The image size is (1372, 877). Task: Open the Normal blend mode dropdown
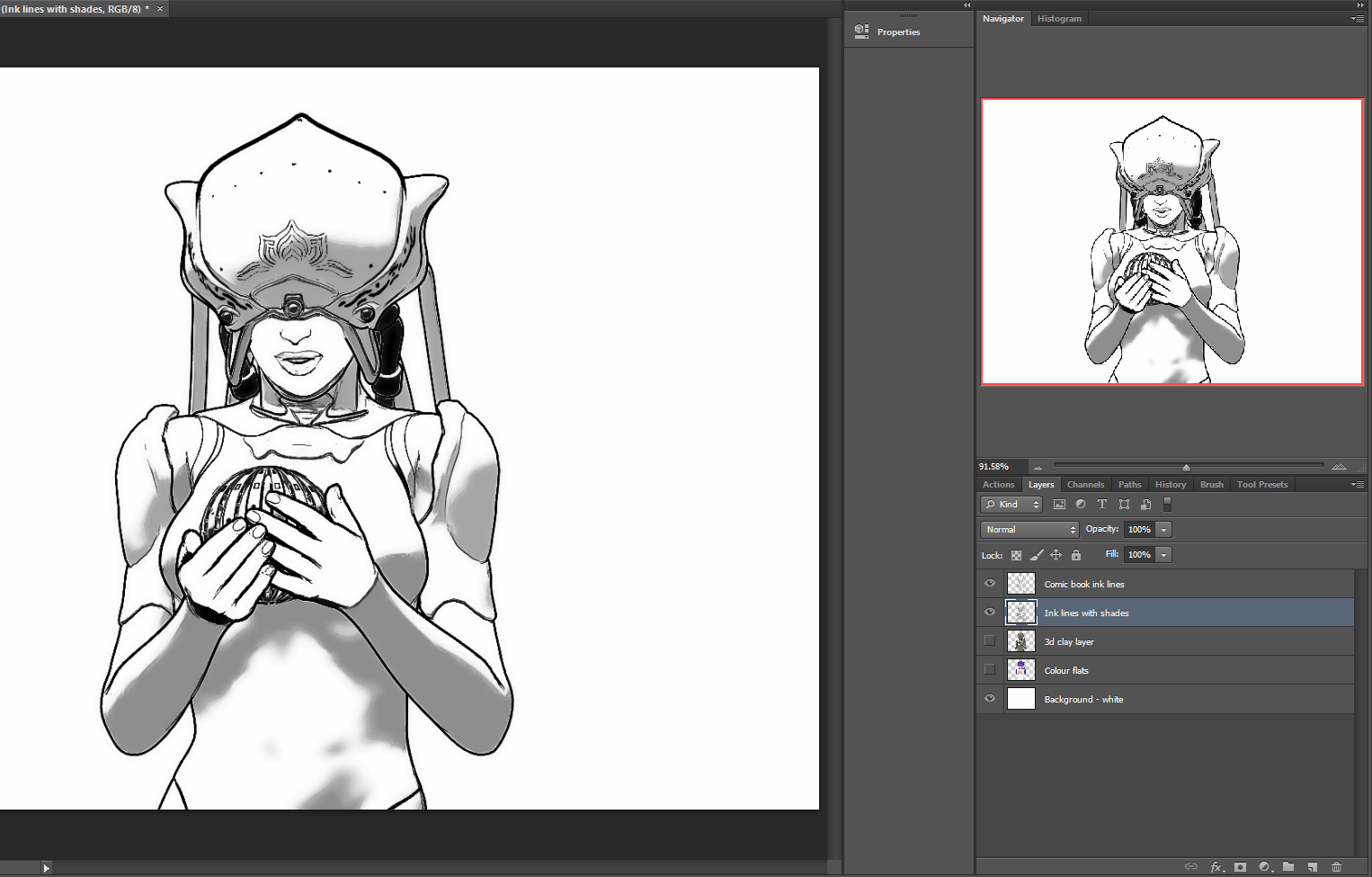tap(1029, 530)
